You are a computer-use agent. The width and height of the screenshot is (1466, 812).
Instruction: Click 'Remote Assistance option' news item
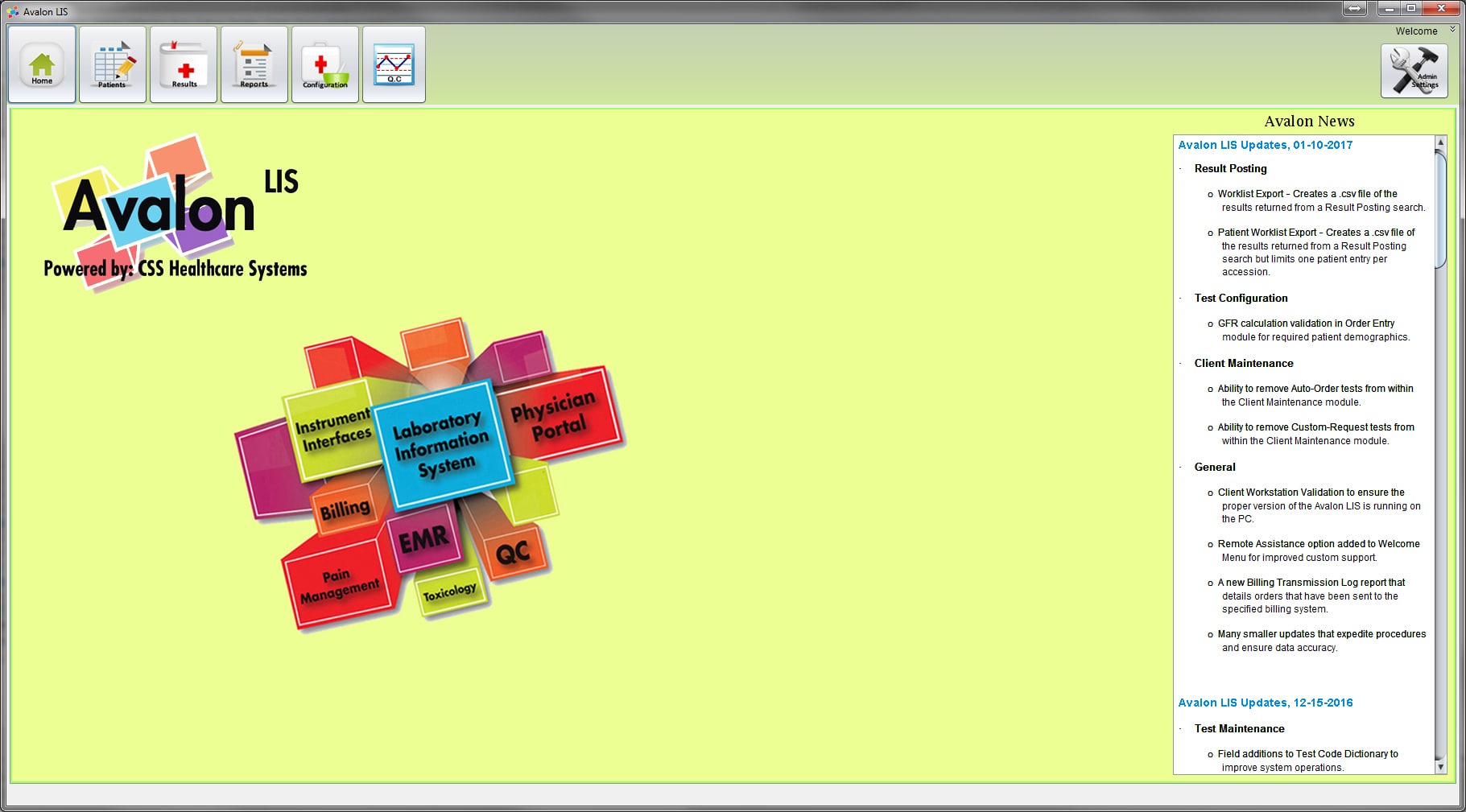coord(1314,550)
